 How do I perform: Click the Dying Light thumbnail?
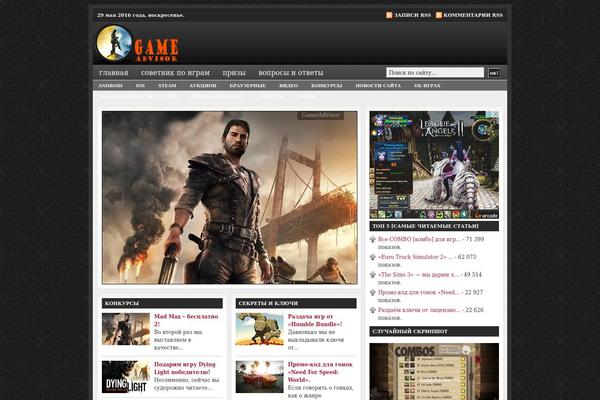click(126, 377)
